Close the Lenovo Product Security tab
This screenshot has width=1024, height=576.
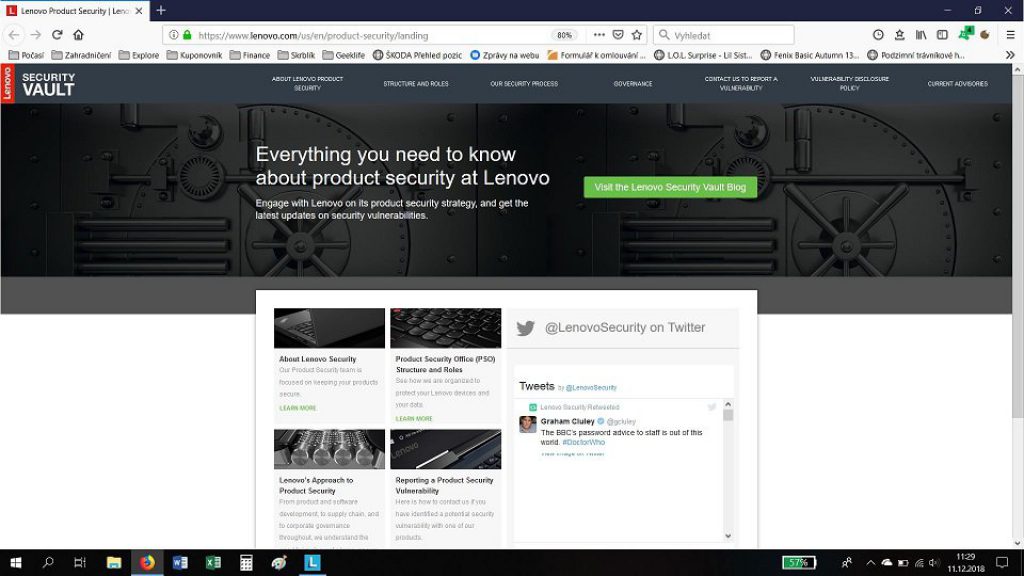pos(138,11)
